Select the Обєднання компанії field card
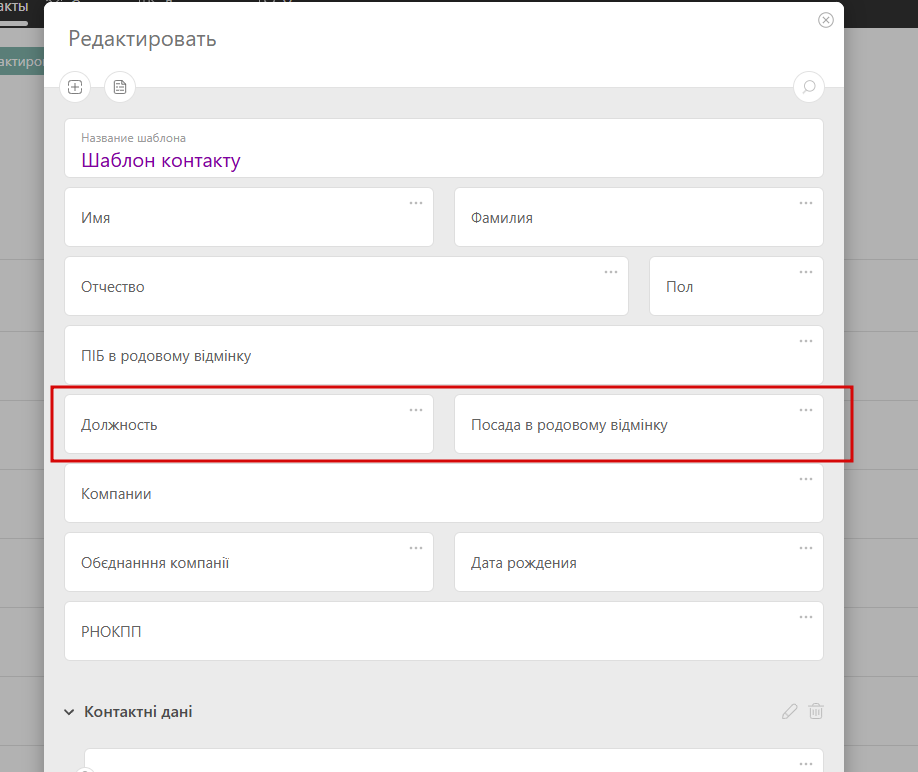 point(248,563)
